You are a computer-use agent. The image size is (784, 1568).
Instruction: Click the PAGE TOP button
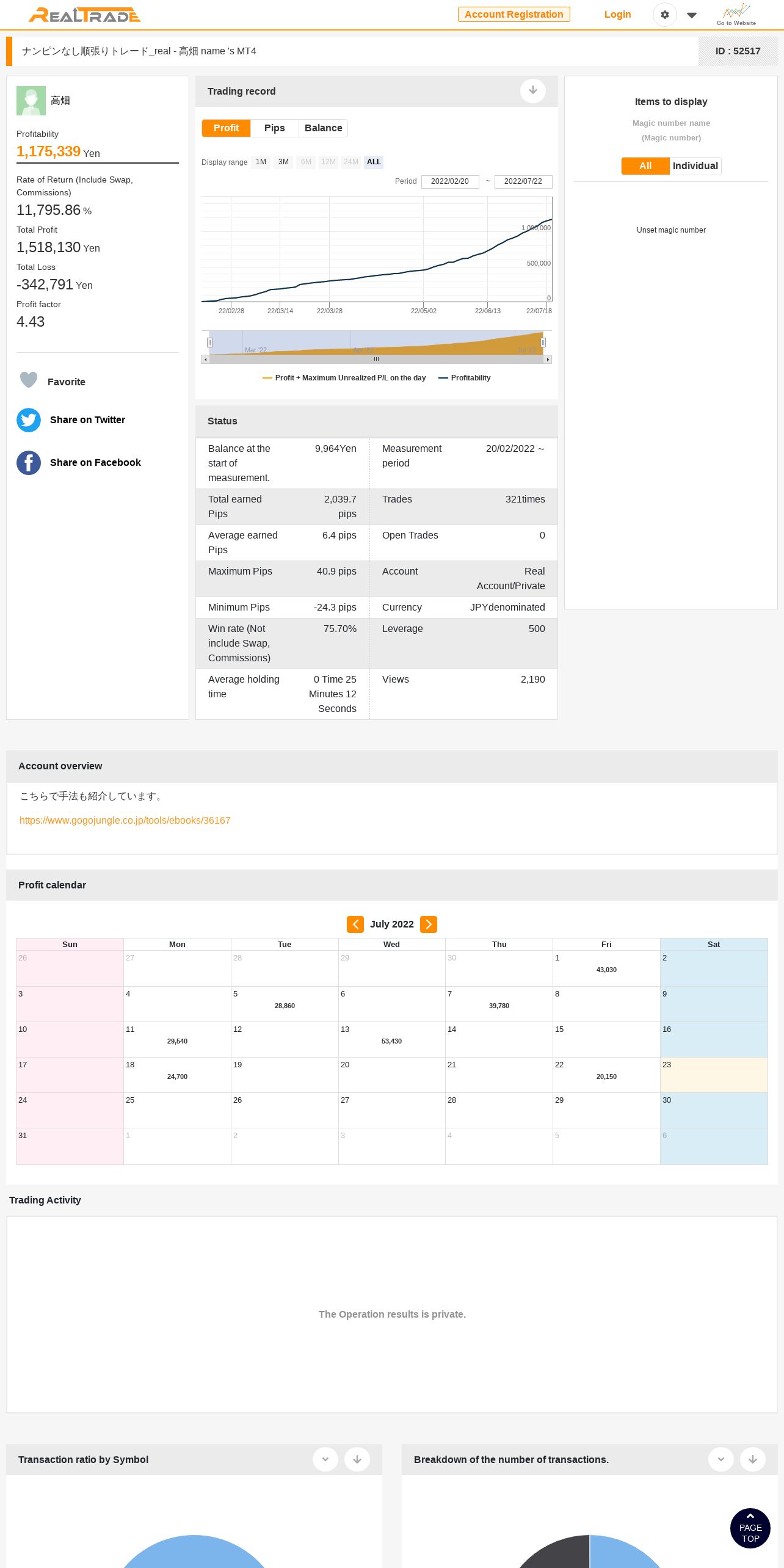tap(750, 1528)
